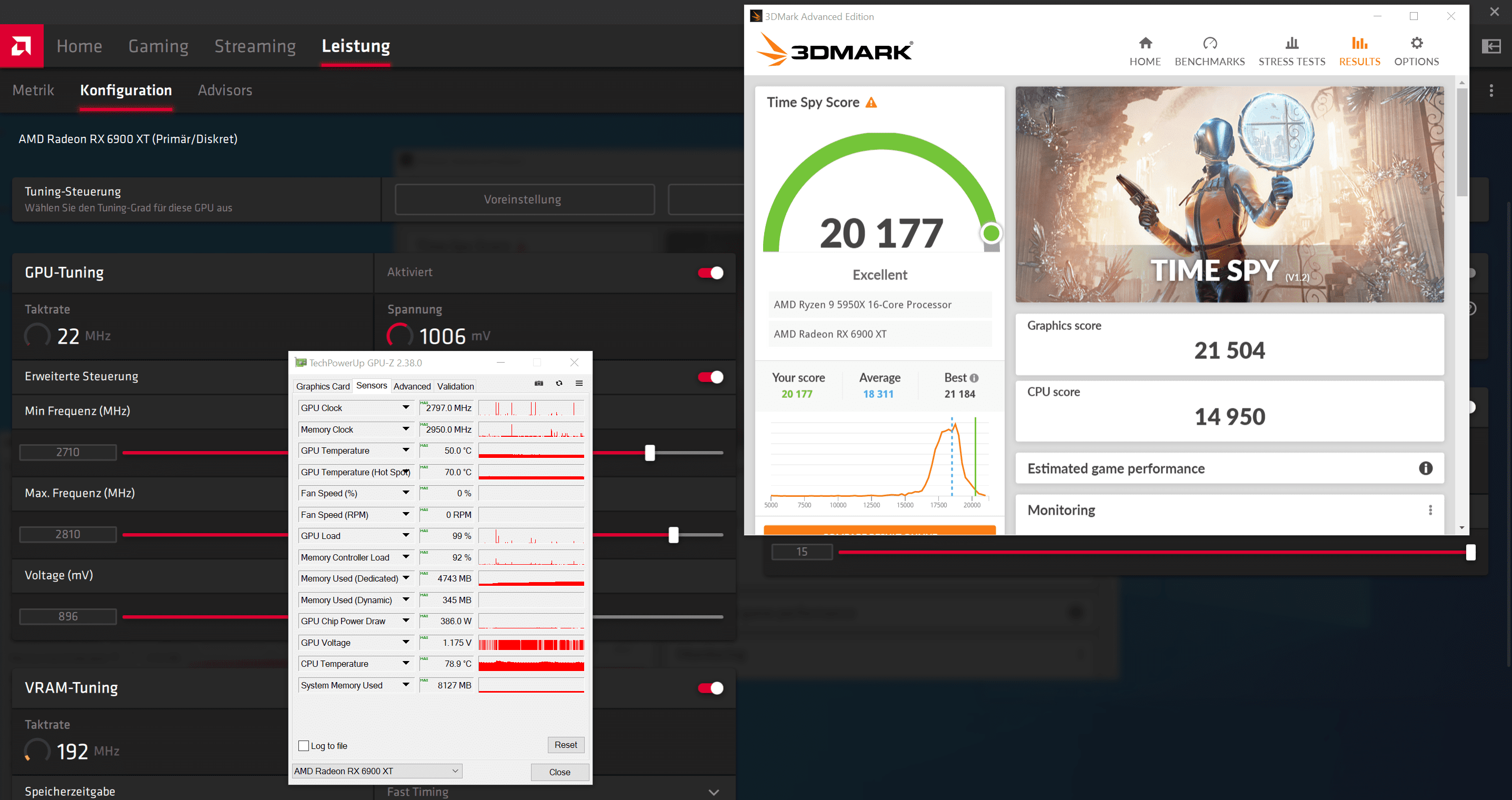Click GPU-Z Reset button
The image size is (1512, 800).
566,745
